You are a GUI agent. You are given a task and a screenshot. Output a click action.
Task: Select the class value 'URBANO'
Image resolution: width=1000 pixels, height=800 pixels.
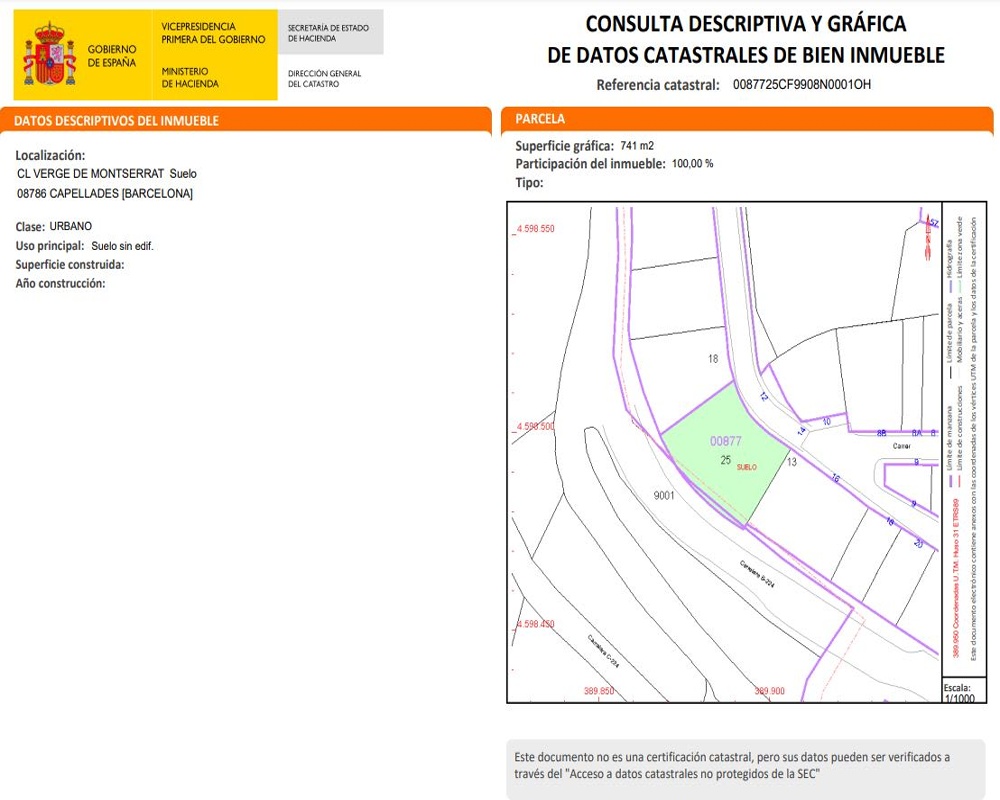tap(71, 226)
